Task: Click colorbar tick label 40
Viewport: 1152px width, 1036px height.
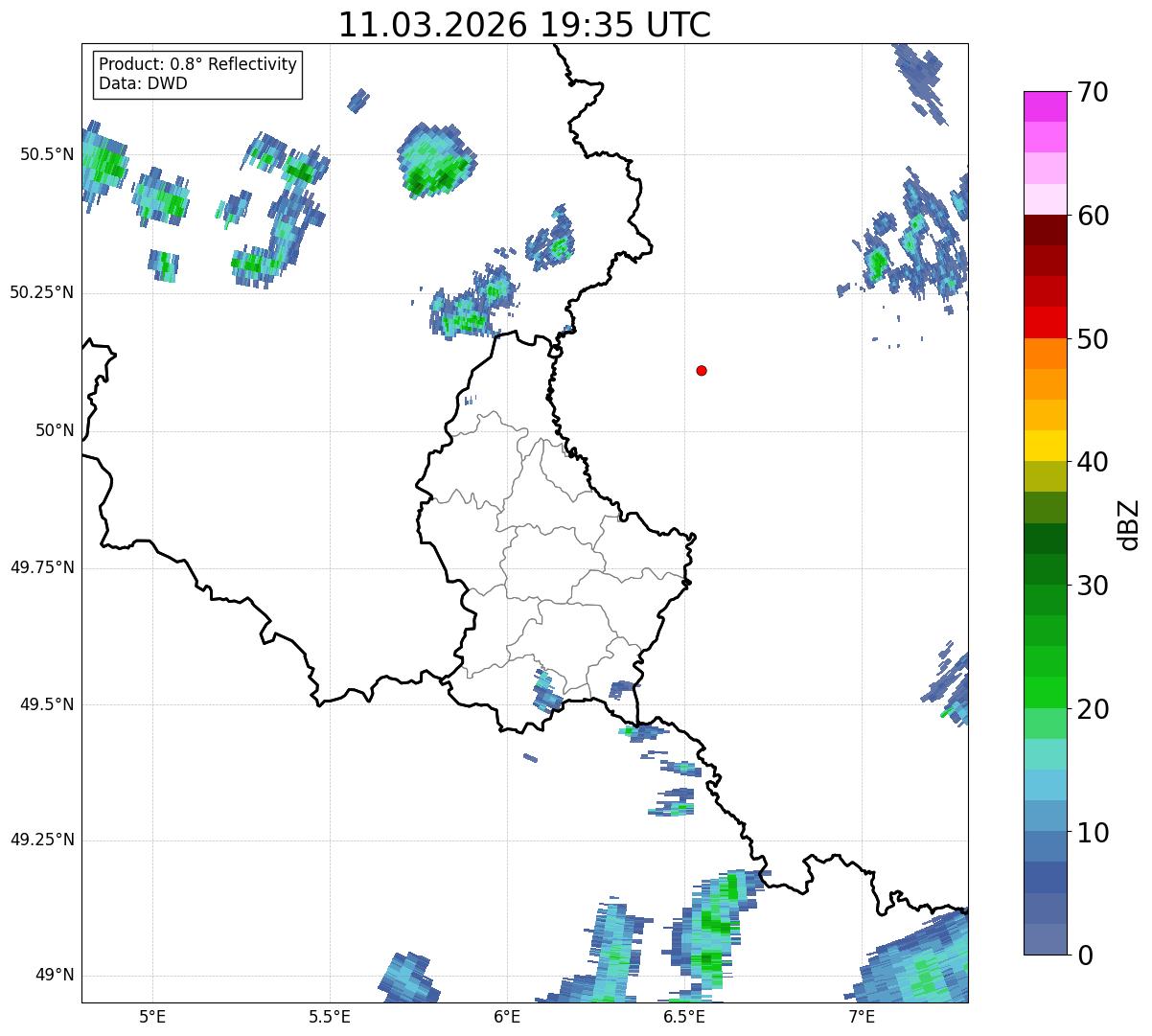Action: coord(1093,462)
